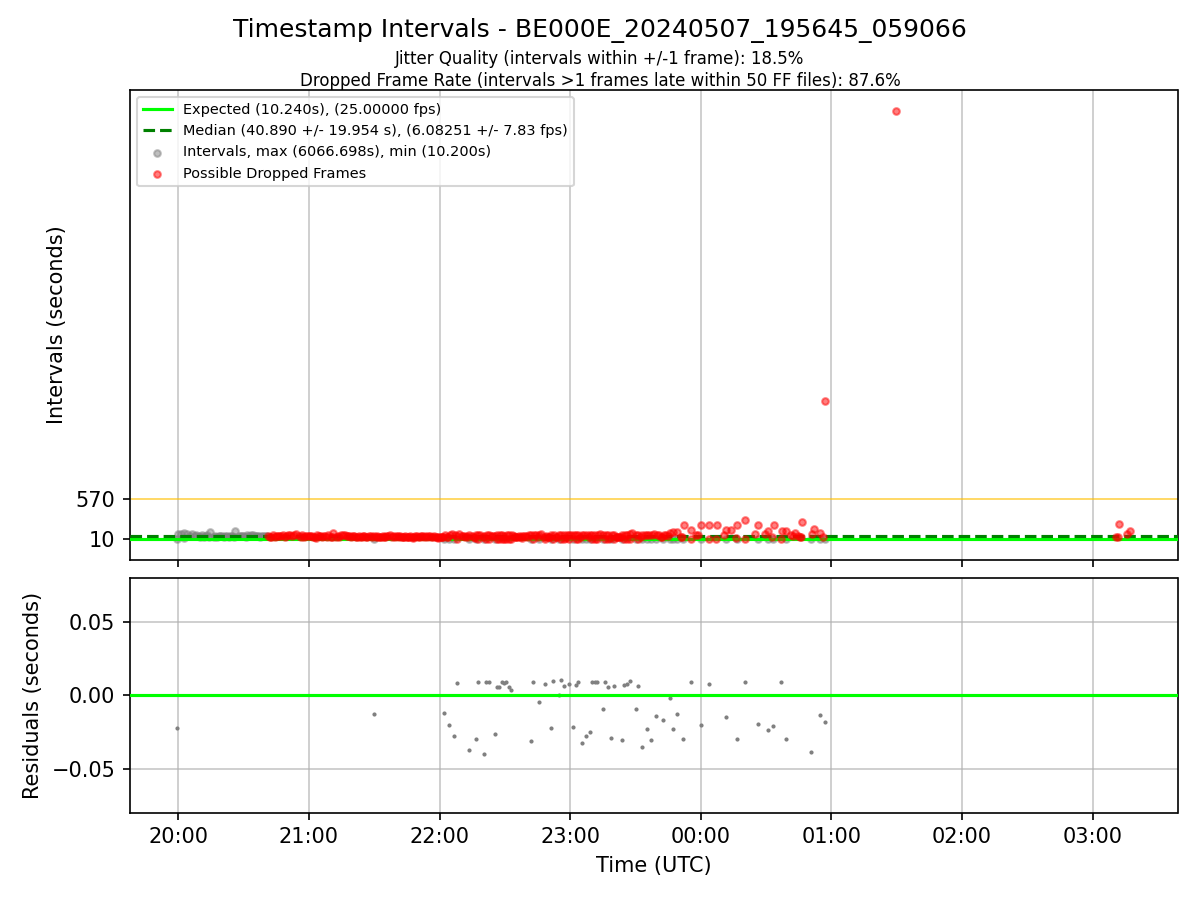
Task: Click the lone residual point at 20:00
Action: coord(177,728)
